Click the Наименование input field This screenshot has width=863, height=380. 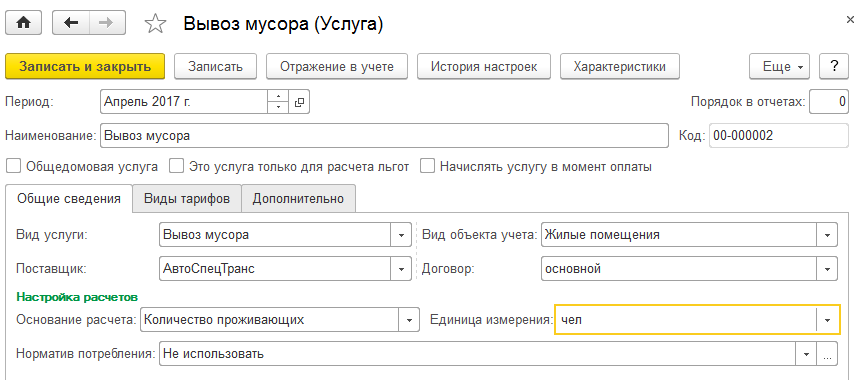[x=384, y=135]
